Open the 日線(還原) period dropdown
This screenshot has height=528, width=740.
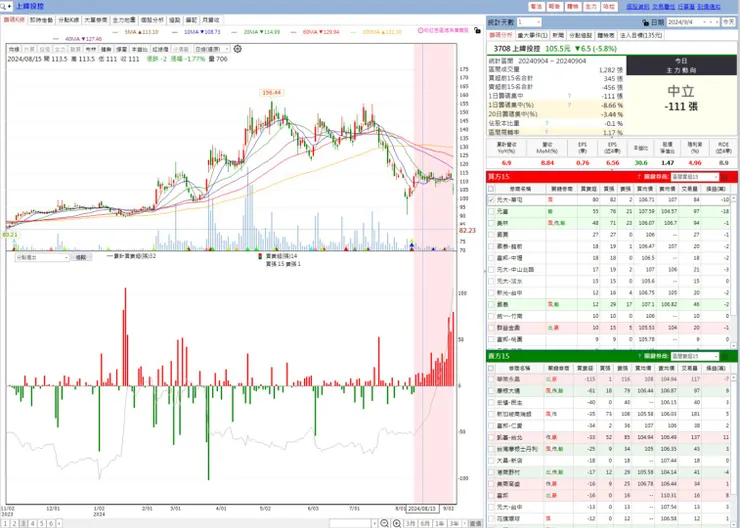pyautogui.click(x=212, y=49)
